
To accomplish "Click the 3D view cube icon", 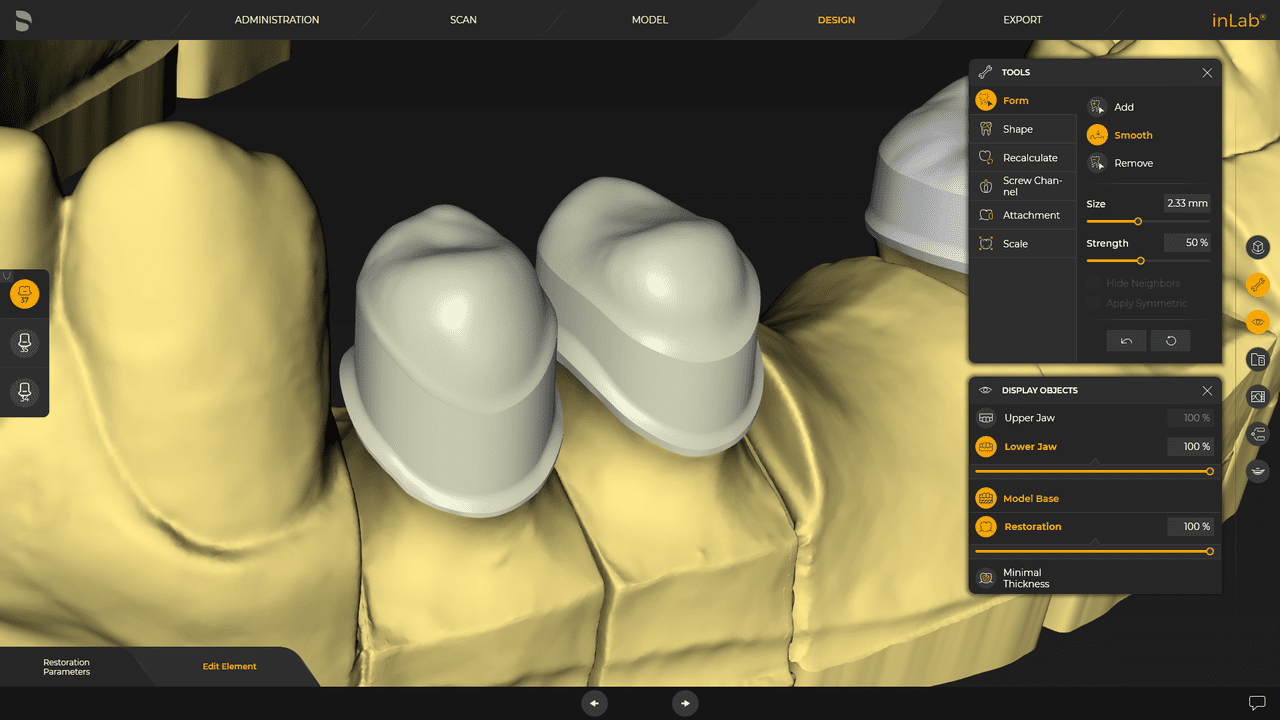I will point(1257,247).
